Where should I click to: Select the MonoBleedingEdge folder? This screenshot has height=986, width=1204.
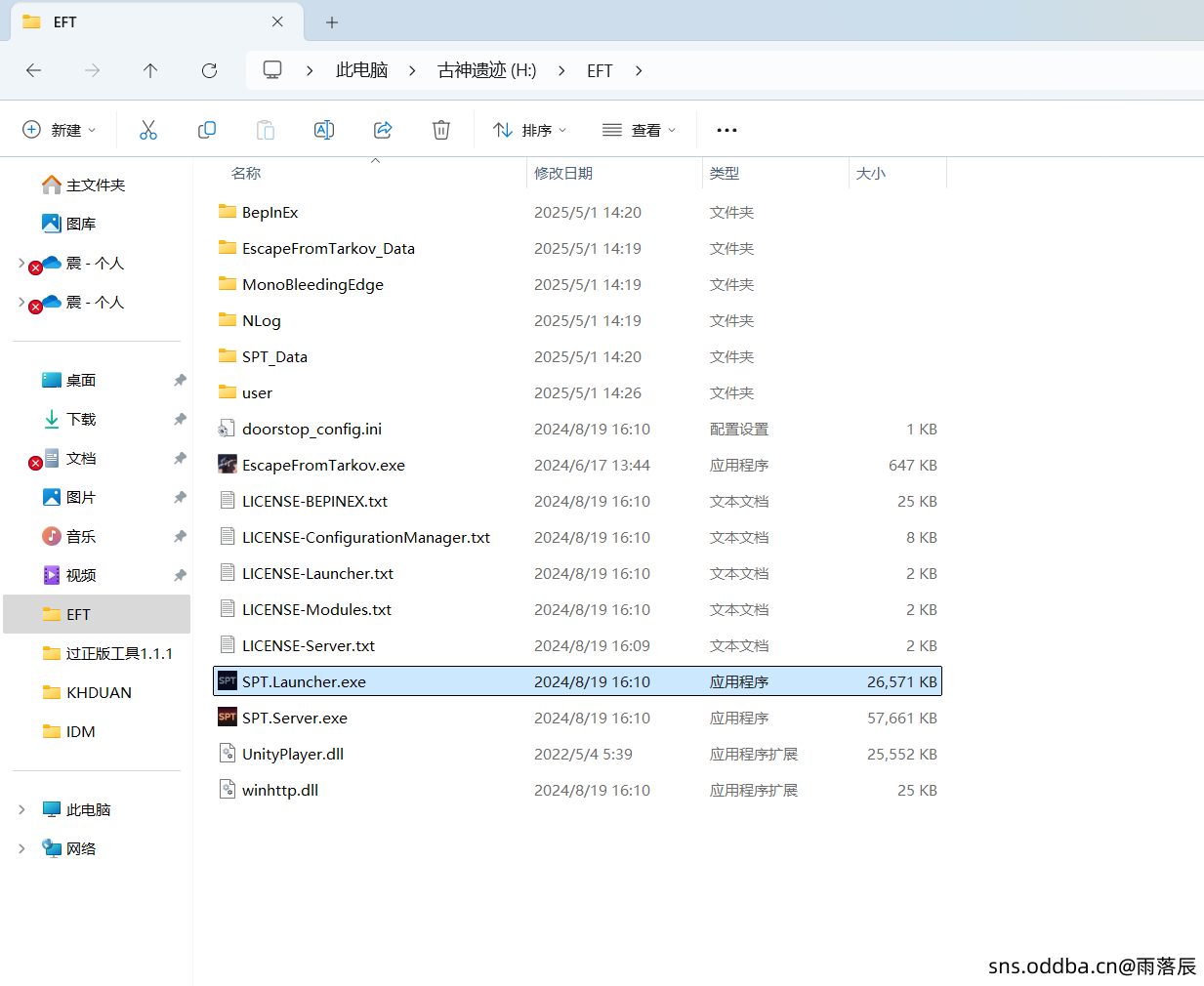[577, 284]
